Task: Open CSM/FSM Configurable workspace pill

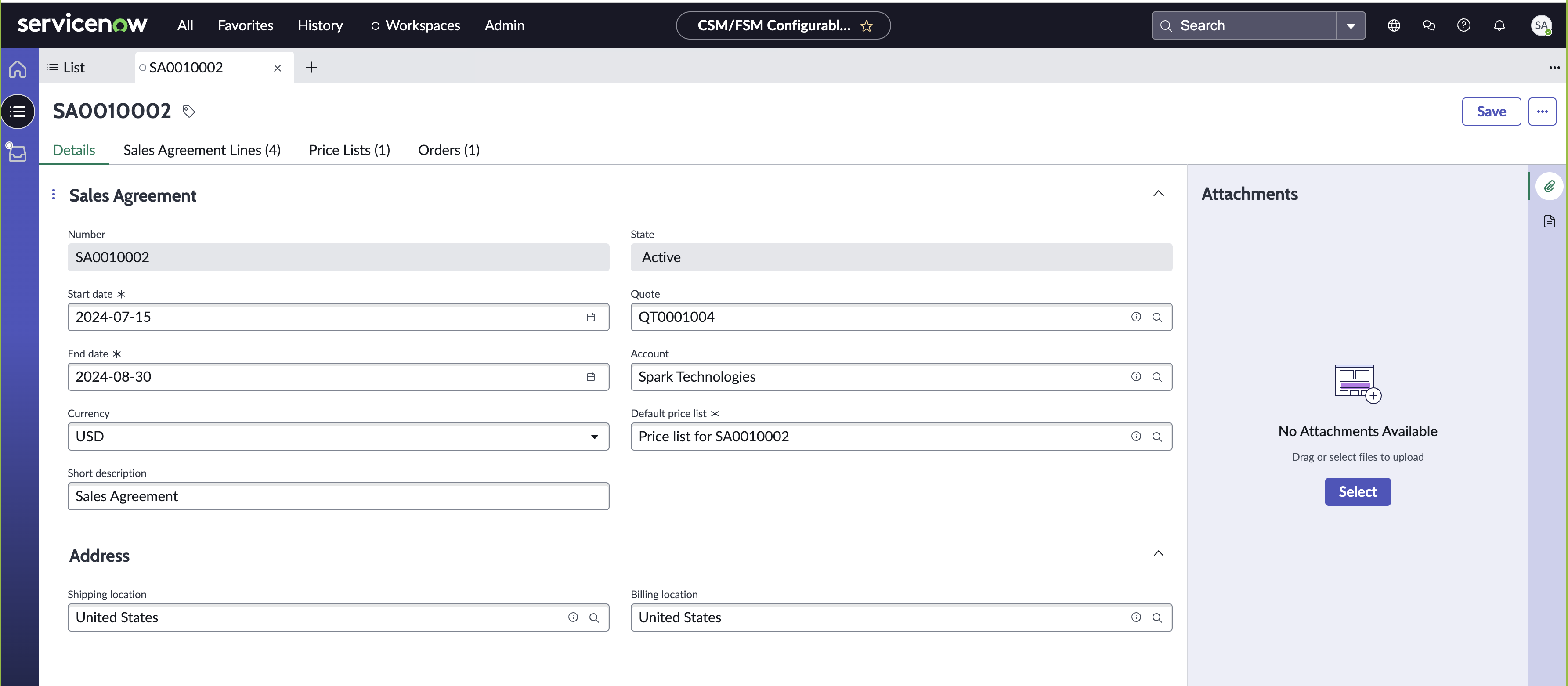Action: click(783, 25)
